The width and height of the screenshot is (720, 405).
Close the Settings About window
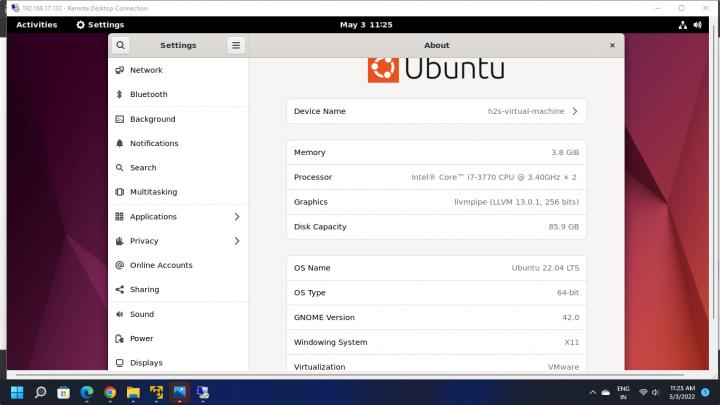(x=612, y=45)
